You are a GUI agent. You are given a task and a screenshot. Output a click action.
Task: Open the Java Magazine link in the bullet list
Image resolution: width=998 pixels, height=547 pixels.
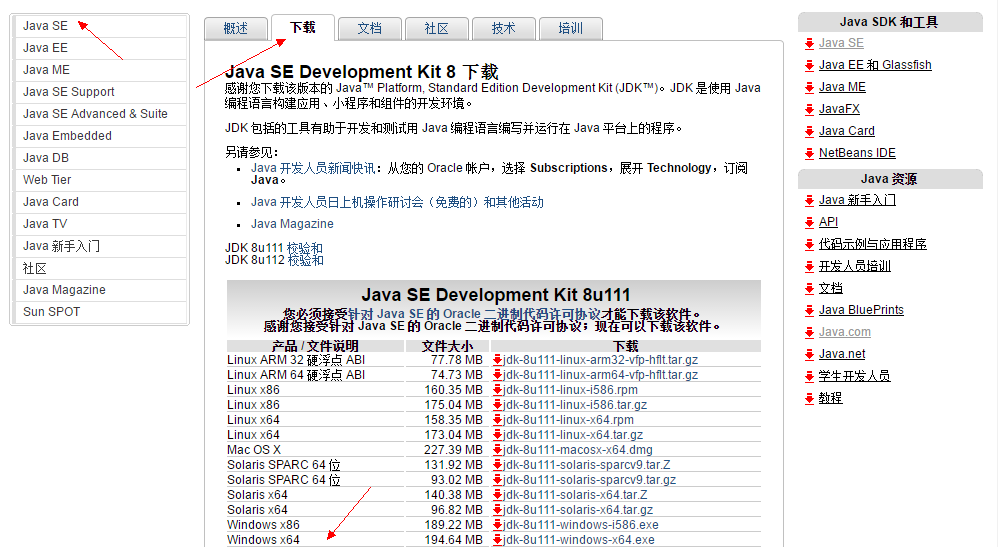(292, 224)
